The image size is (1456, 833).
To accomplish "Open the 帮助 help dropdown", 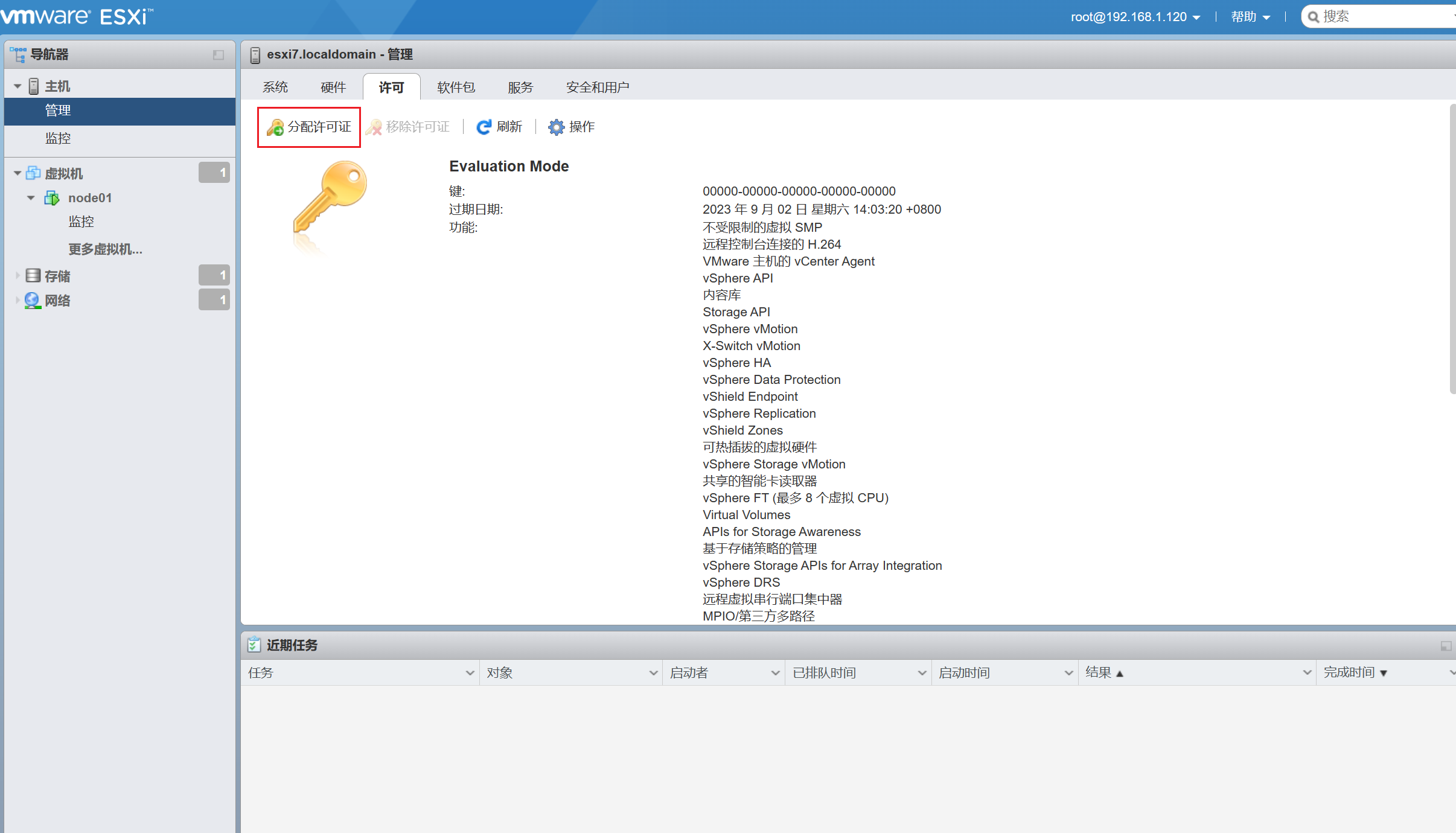I will (1250, 17).
